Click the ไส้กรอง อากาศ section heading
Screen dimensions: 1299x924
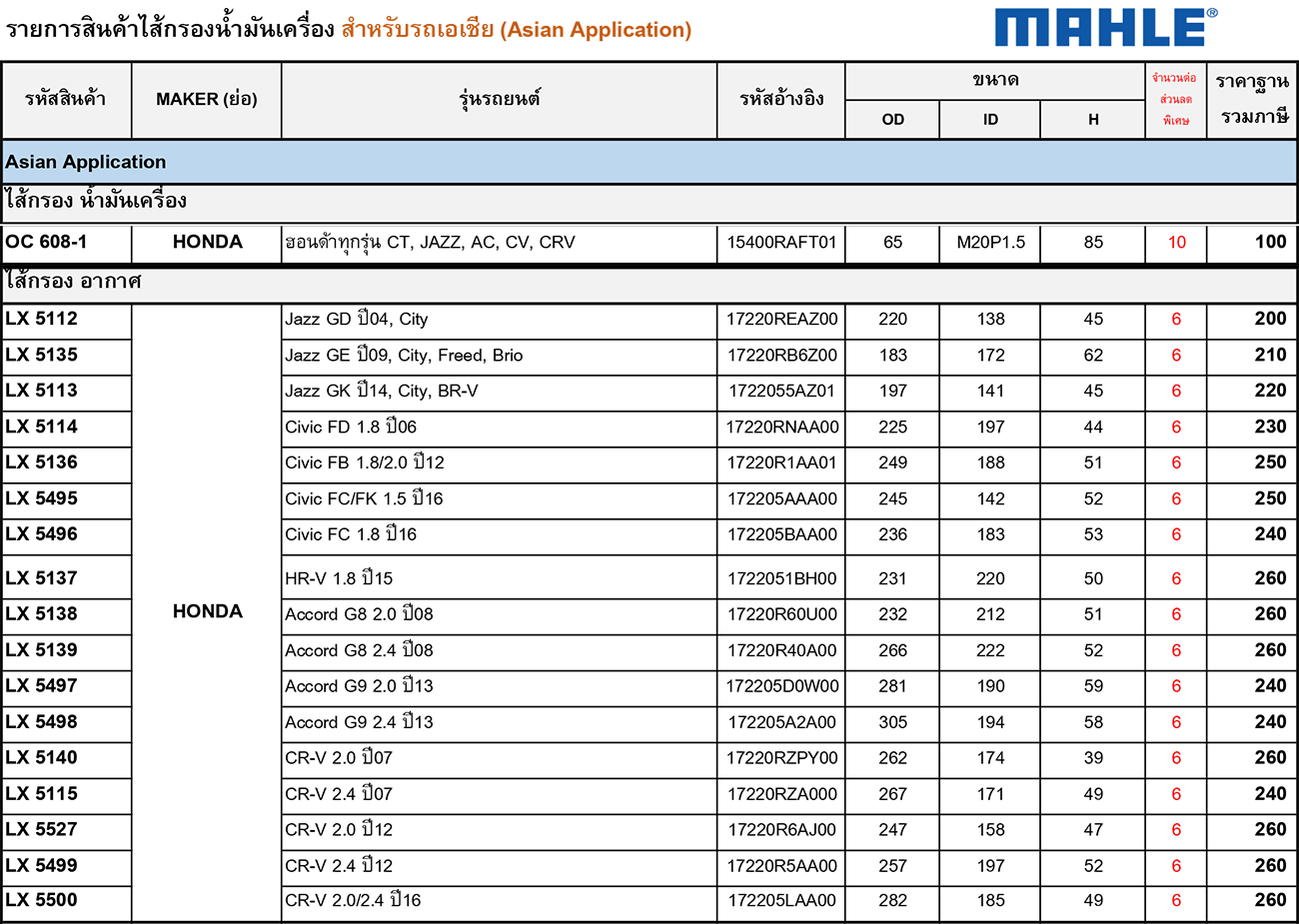pyautogui.click(x=73, y=281)
